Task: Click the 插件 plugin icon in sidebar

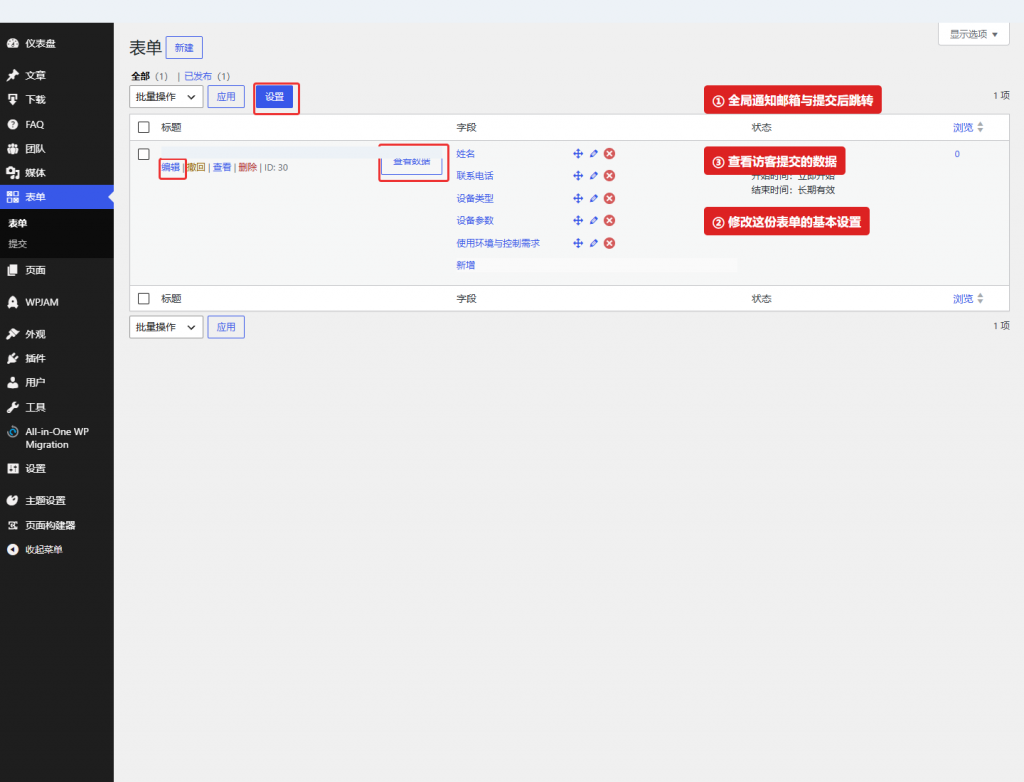Action: point(12,358)
